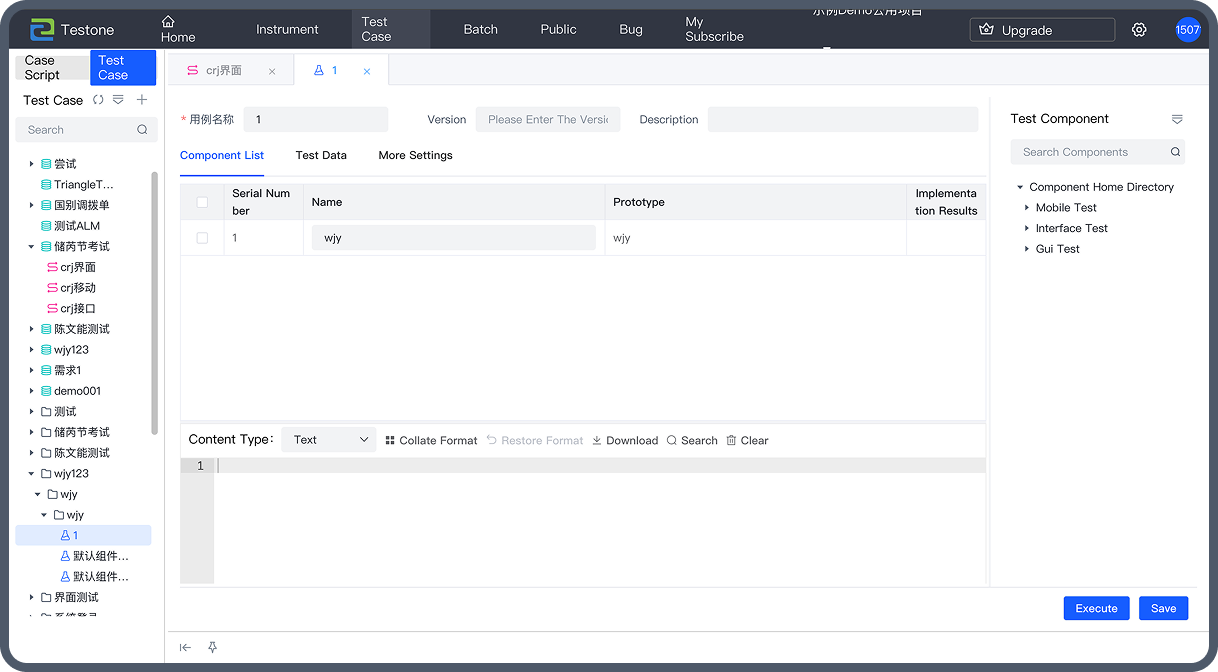This screenshot has height=672, width=1218.
Task: Open the Content Type dropdown
Action: pos(328,440)
